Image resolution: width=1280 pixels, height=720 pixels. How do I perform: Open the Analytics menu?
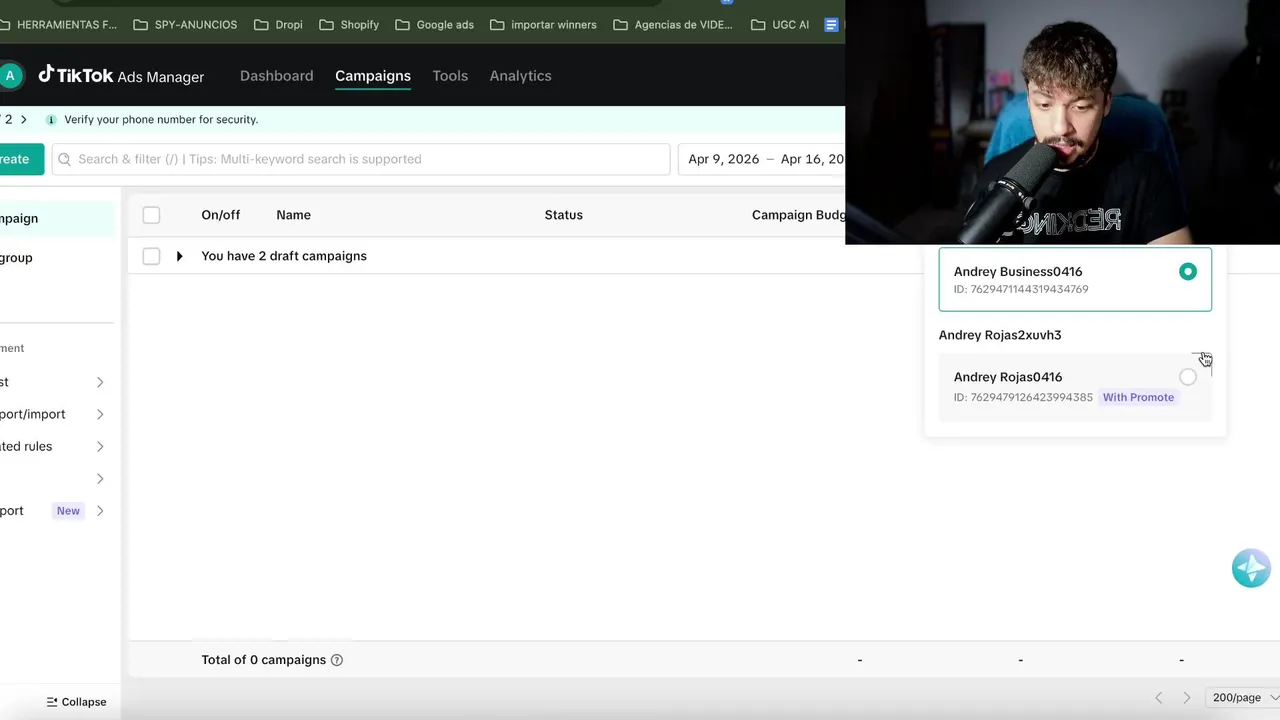pos(520,76)
